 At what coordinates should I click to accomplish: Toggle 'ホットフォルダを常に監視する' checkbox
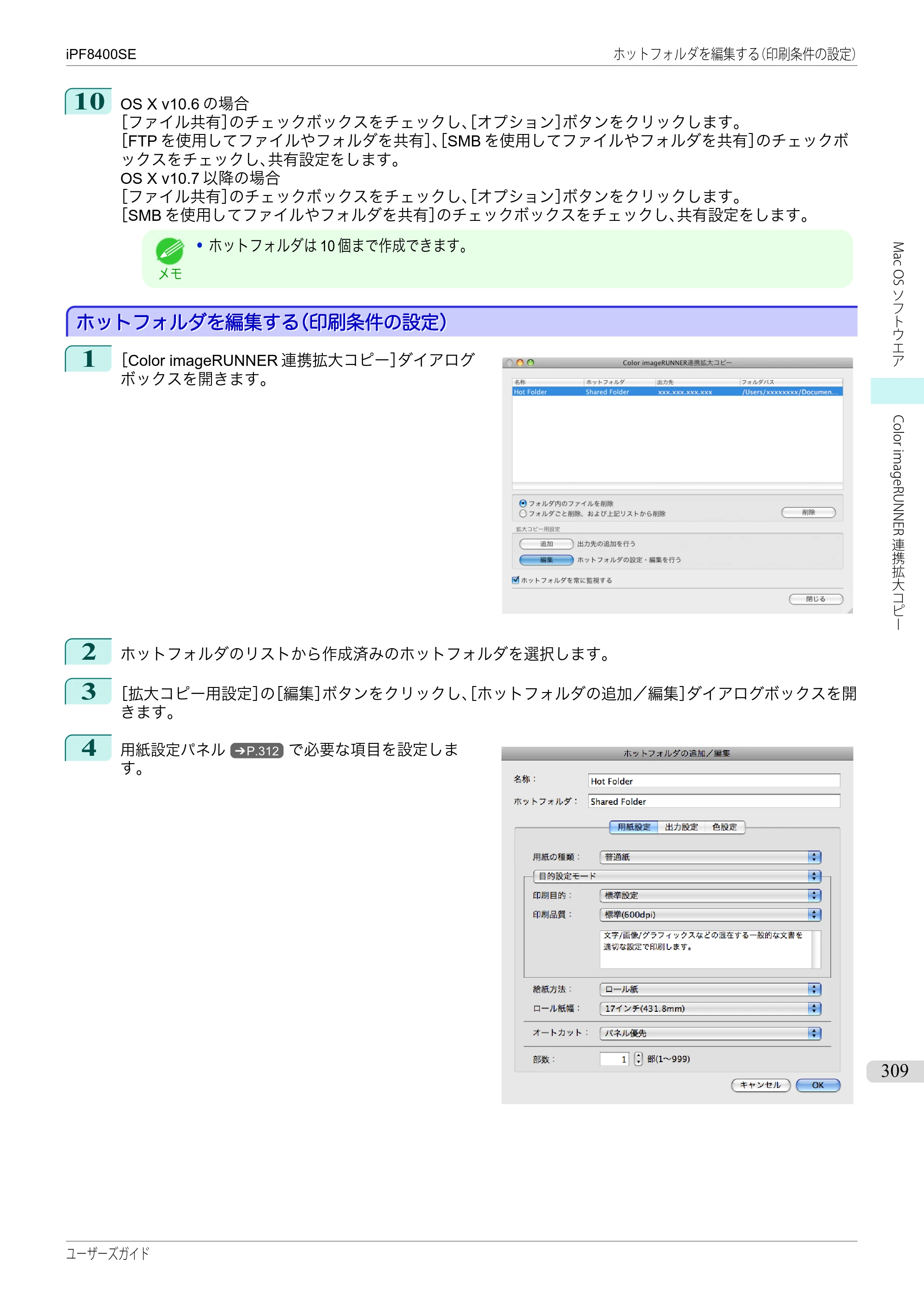tap(515, 580)
